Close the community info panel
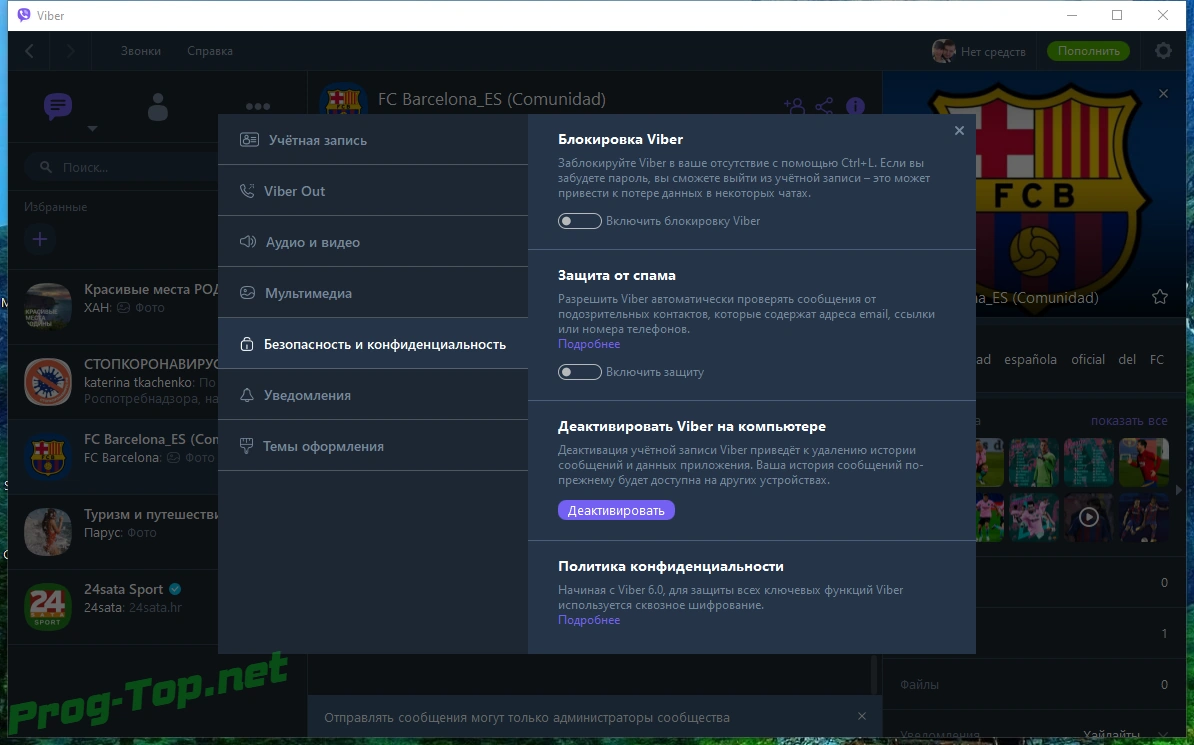This screenshot has height=745, width=1194. point(1163,94)
